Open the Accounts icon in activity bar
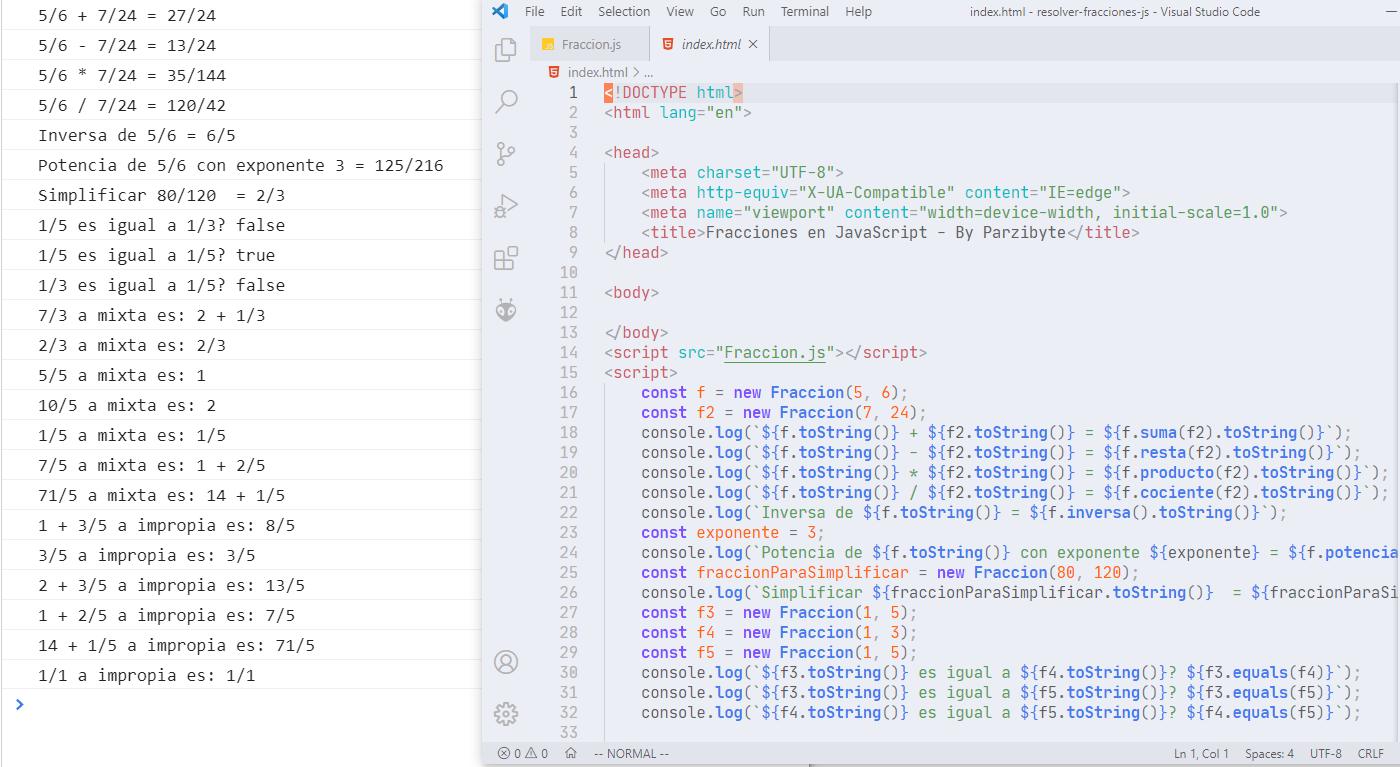This screenshot has height=767, width=1400. click(x=506, y=662)
